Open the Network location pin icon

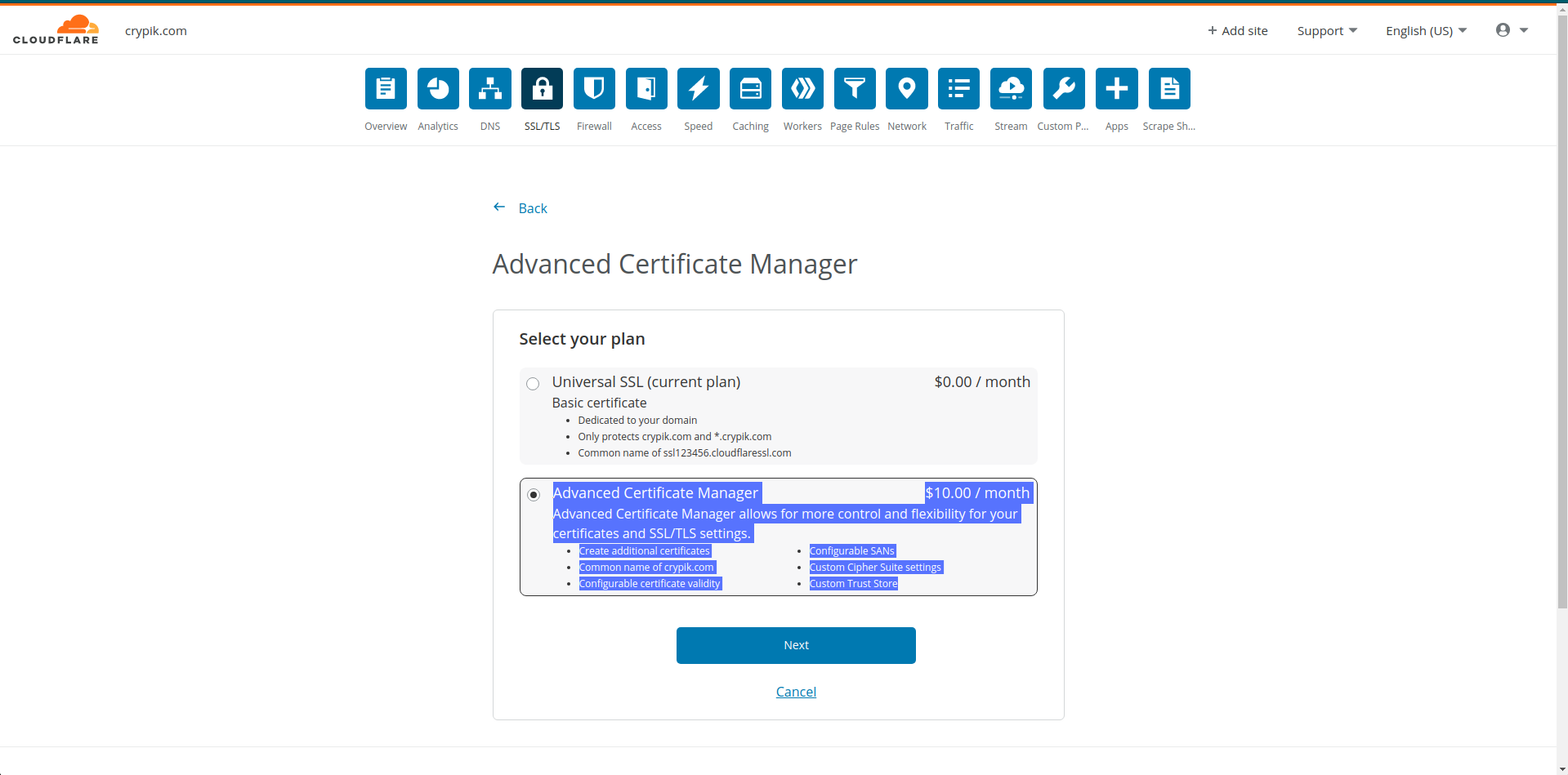[907, 88]
